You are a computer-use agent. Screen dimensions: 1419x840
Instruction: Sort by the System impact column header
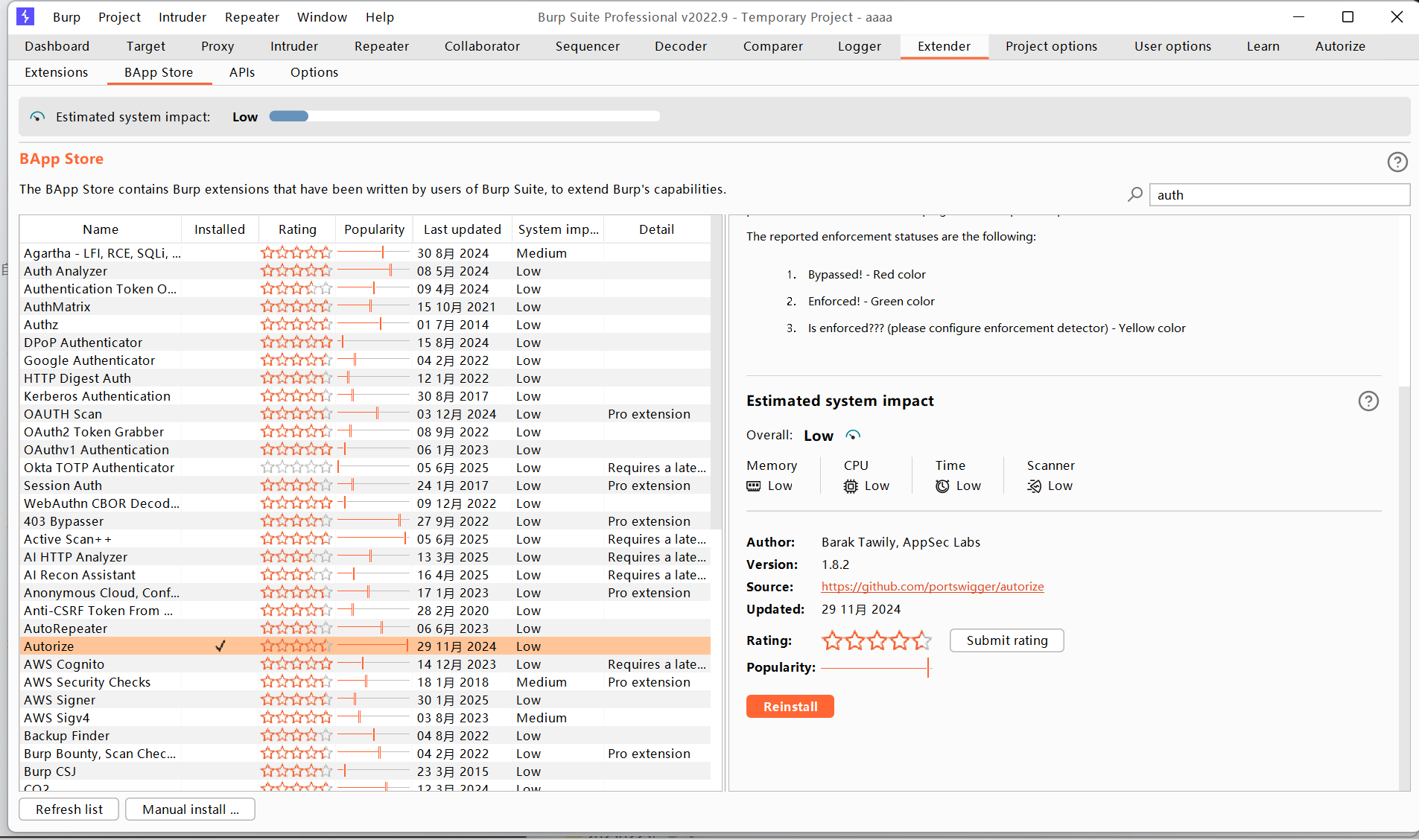559,229
